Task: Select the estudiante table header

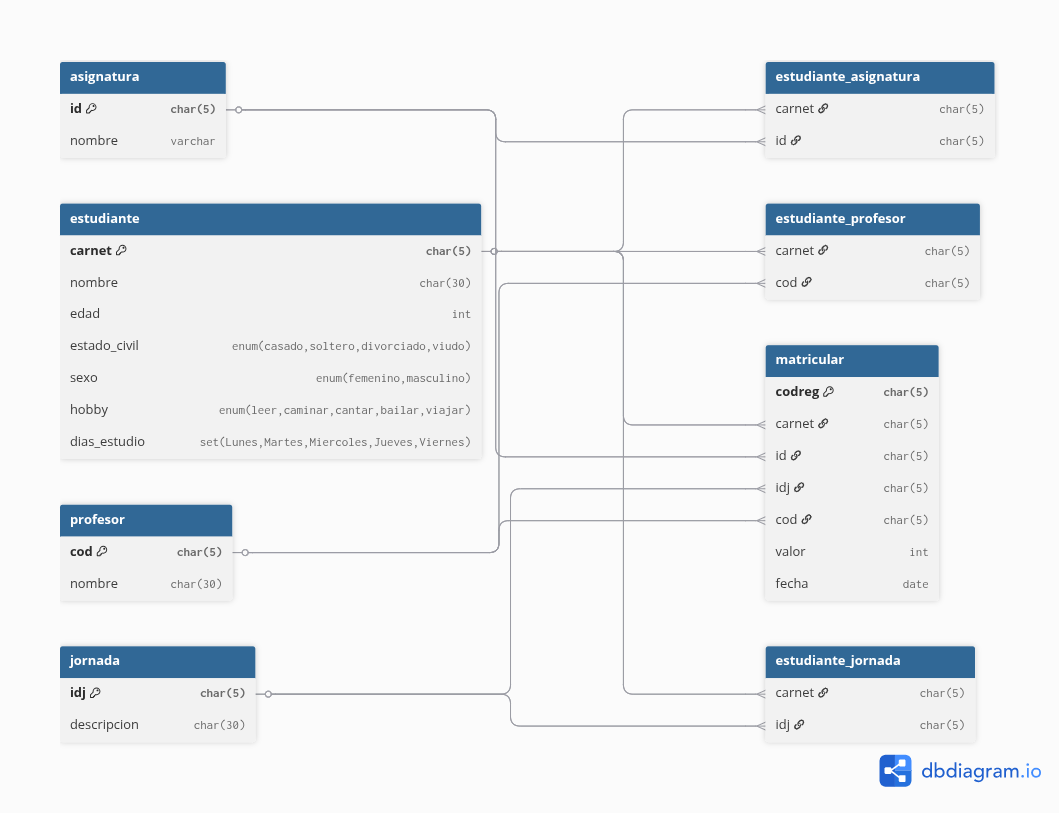Action: [x=270, y=219]
